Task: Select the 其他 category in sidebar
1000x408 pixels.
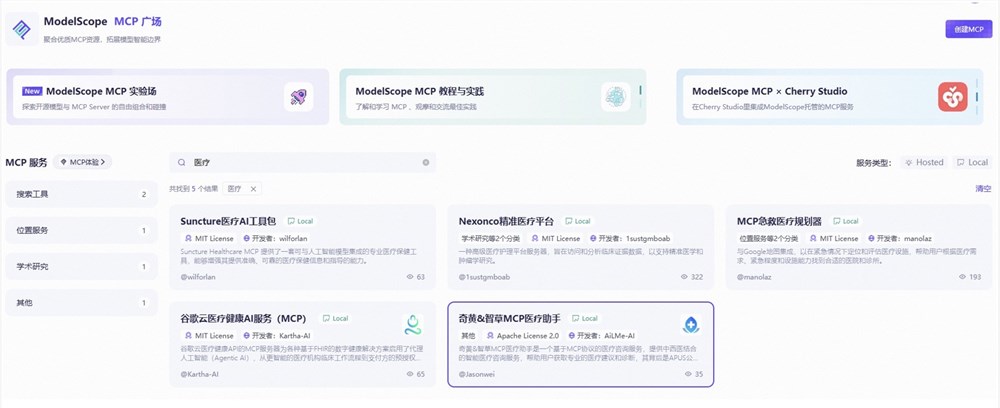Action: pos(81,303)
